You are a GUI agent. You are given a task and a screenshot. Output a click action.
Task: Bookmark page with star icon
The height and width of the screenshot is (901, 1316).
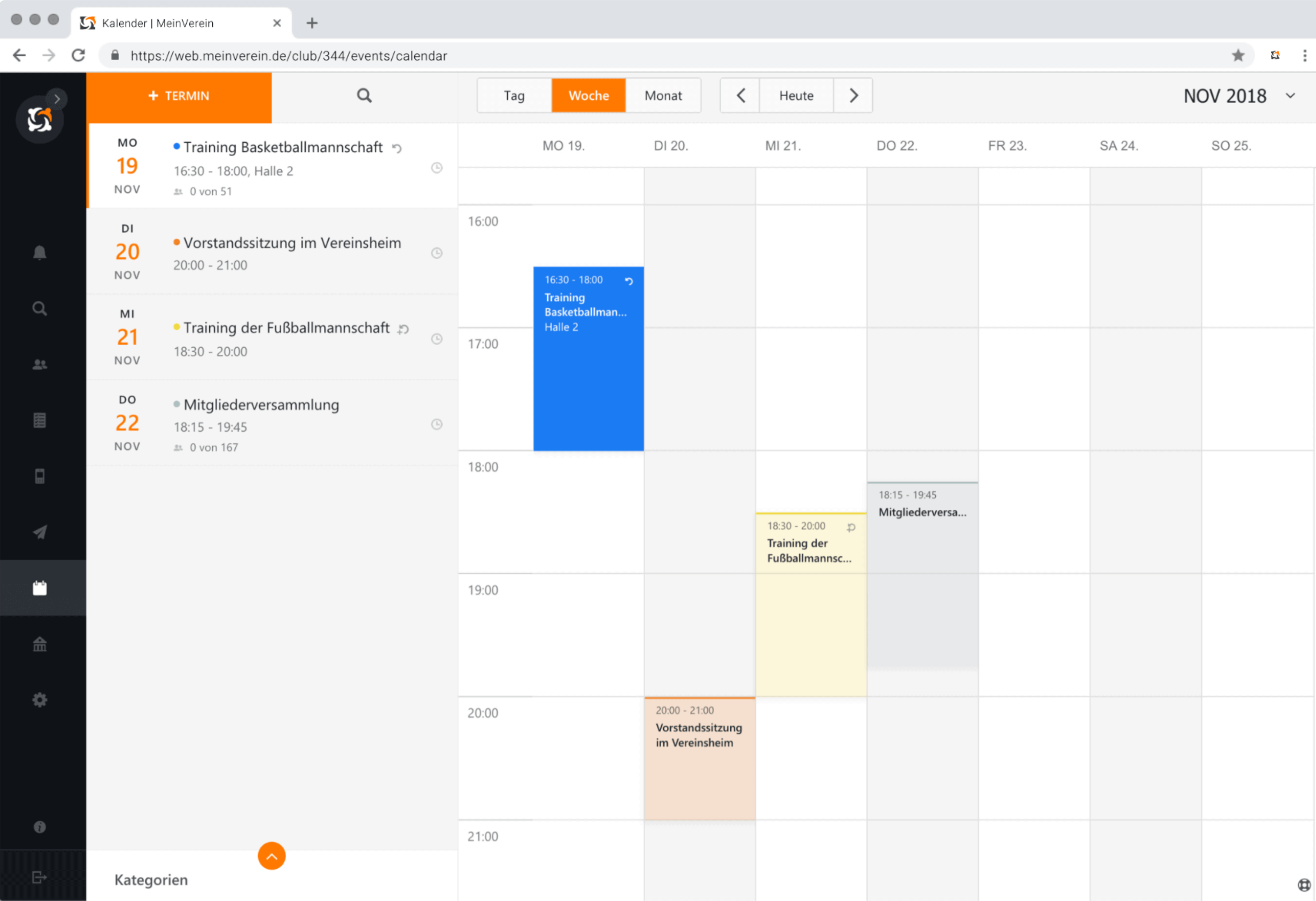click(1238, 55)
